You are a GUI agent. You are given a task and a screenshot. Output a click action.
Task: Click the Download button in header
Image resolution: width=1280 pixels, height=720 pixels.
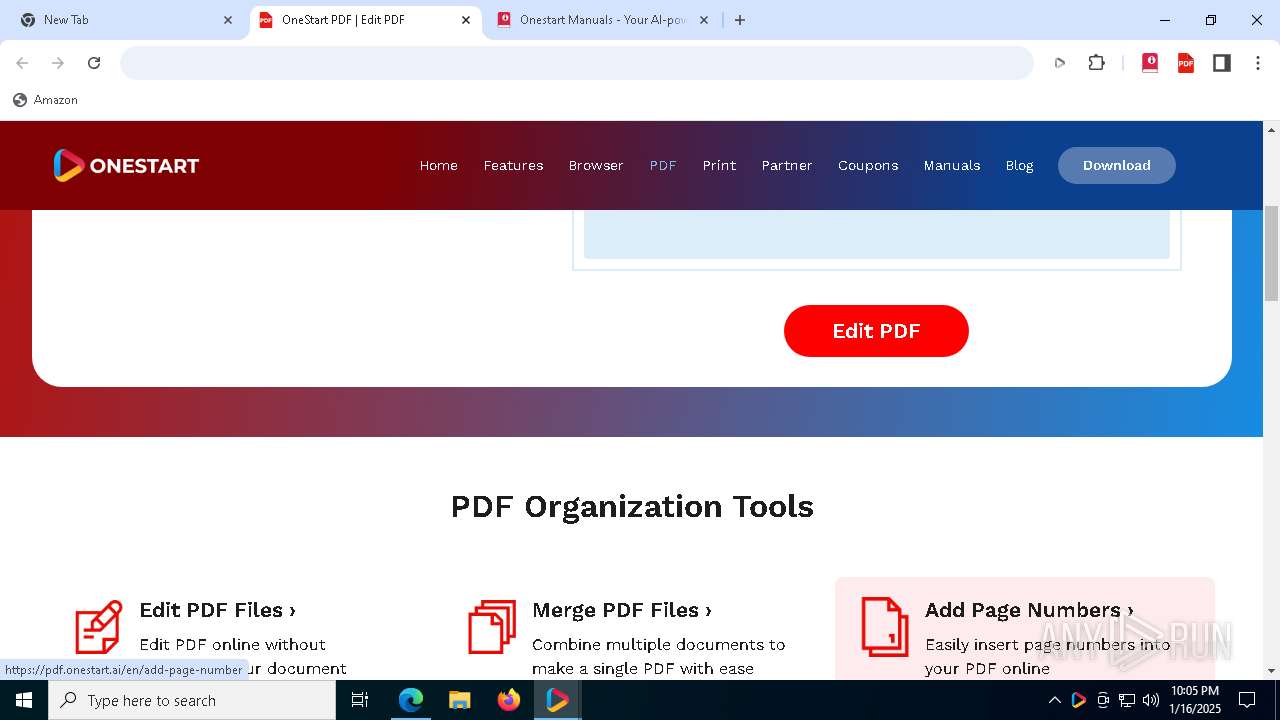(x=1117, y=165)
